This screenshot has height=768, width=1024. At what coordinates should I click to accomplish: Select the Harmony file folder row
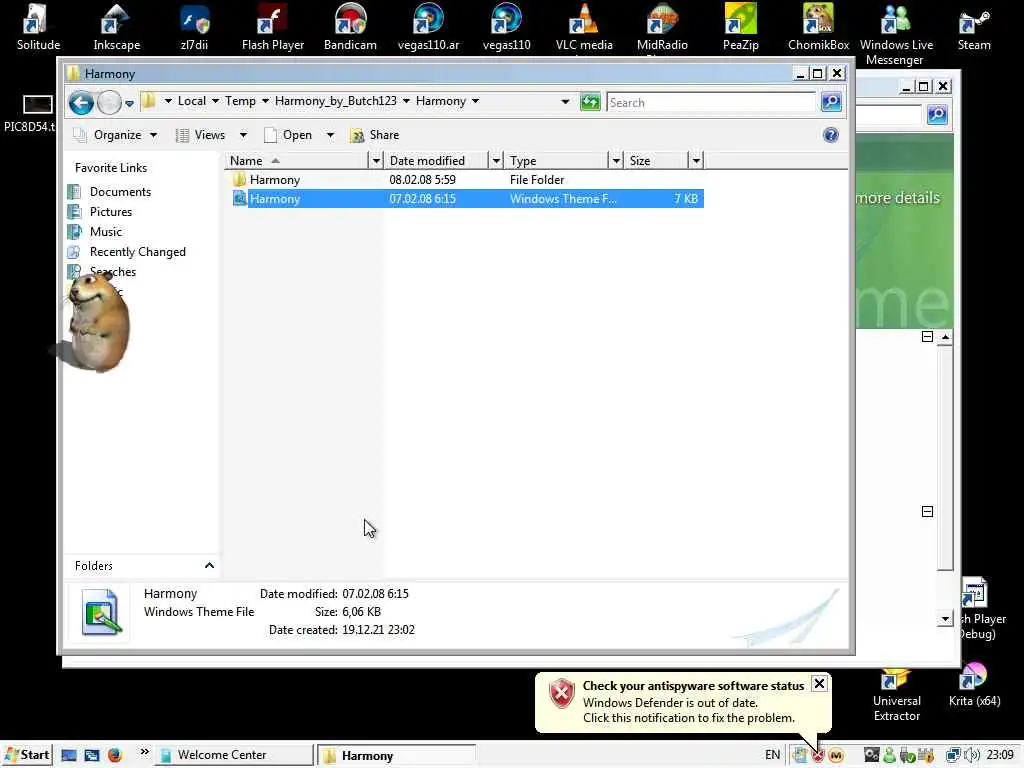(467, 180)
